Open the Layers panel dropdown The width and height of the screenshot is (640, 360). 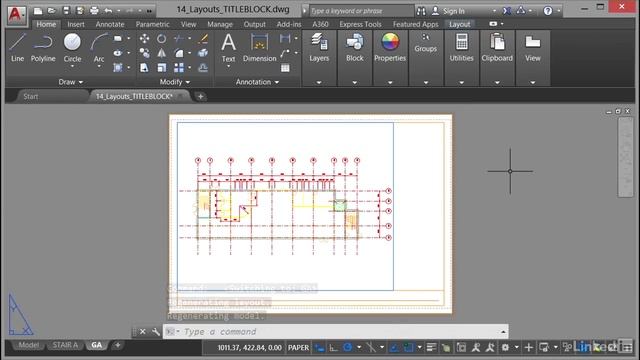319,82
